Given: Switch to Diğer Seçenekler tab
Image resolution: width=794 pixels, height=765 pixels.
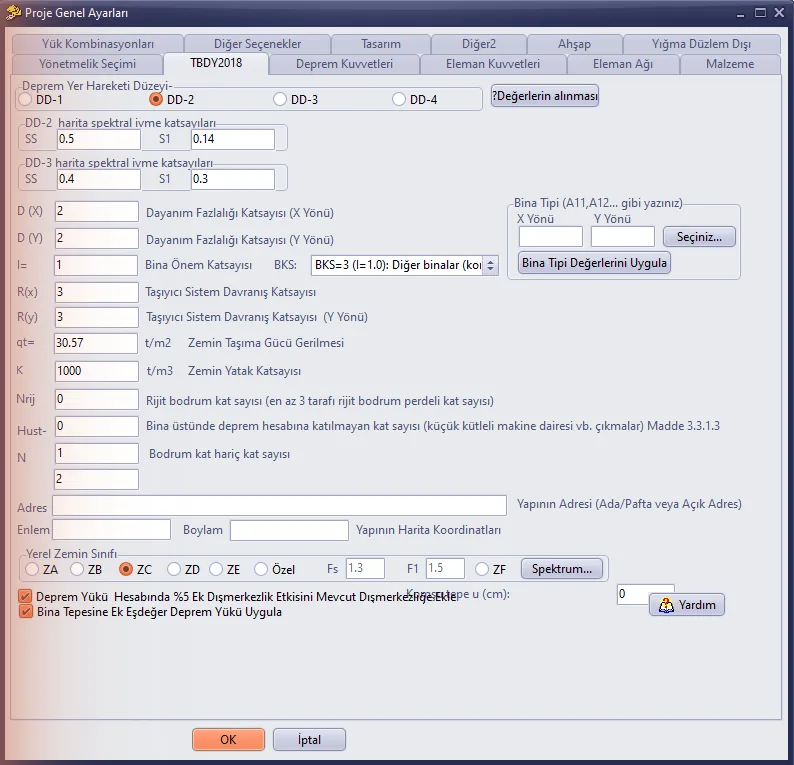Looking at the screenshot, I should [x=257, y=44].
